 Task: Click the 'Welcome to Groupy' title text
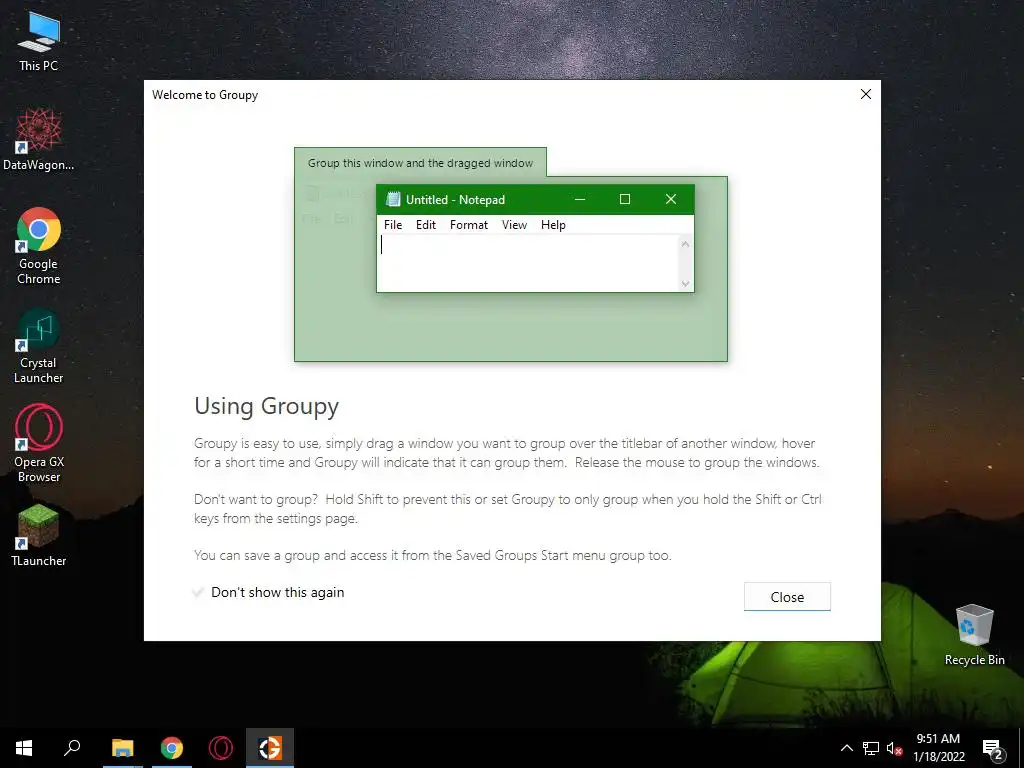[x=205, y=95]
